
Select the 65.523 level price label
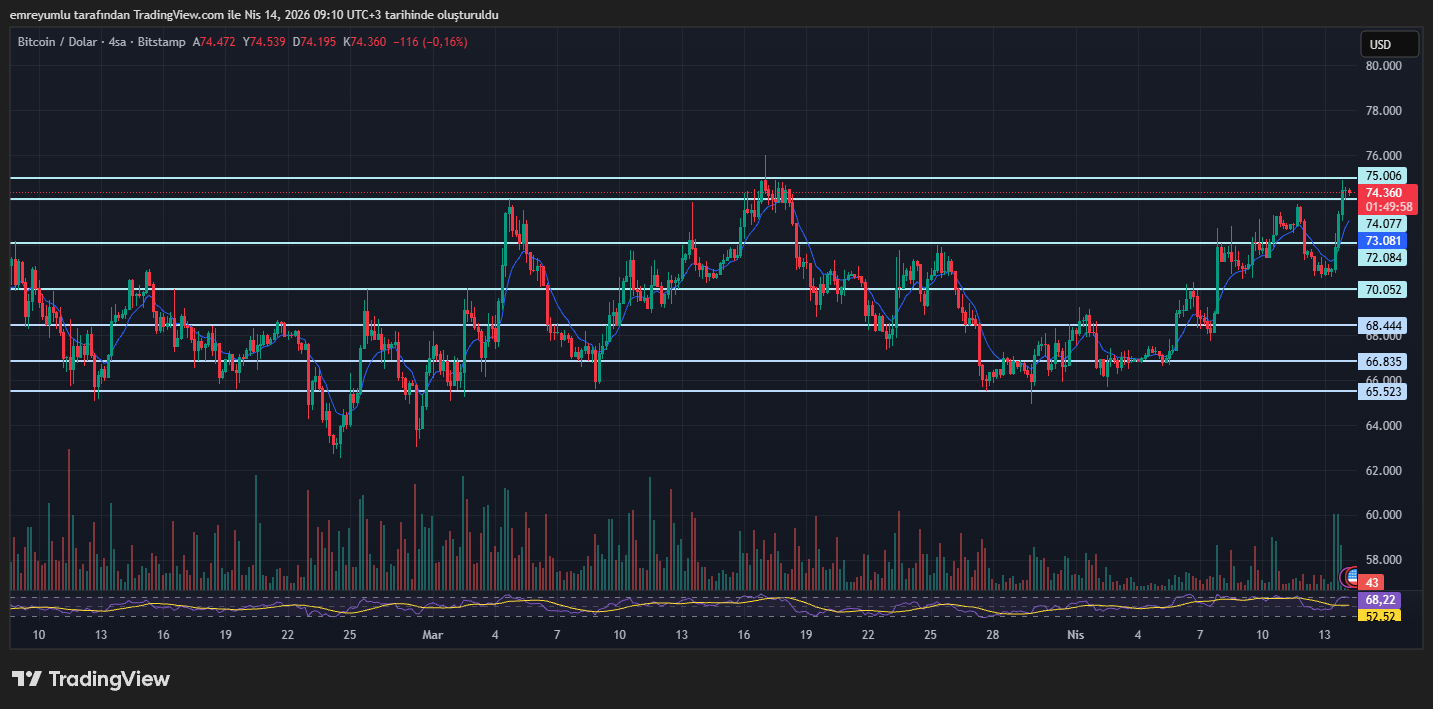pos(1384,392)
